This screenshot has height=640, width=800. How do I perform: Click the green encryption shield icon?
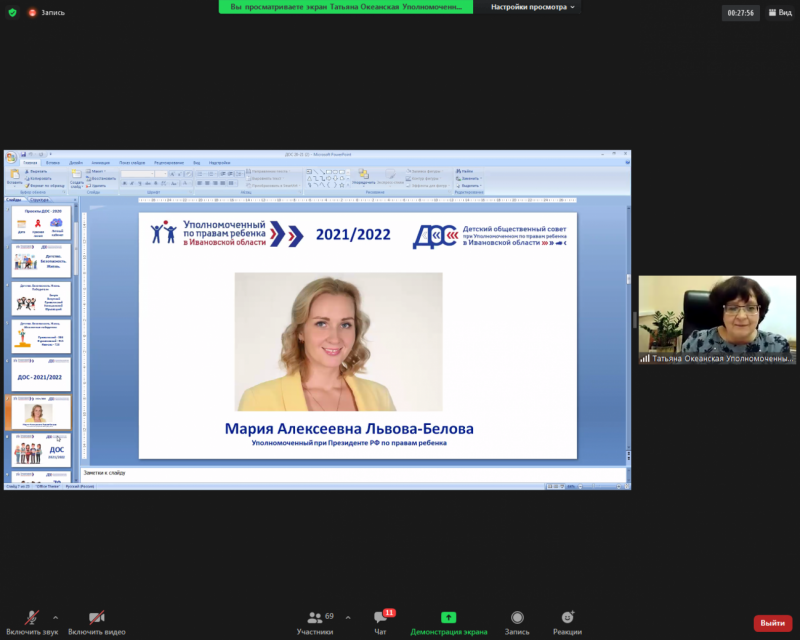click(x=12, y=14)
